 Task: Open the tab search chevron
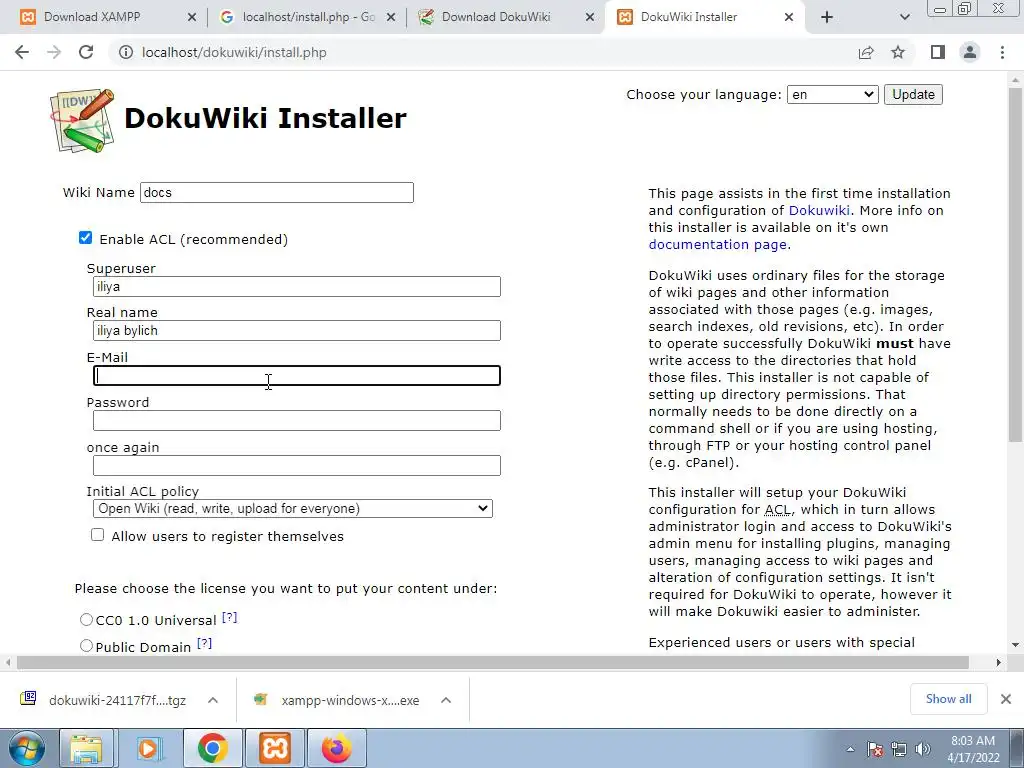click(x=904, y=17)
